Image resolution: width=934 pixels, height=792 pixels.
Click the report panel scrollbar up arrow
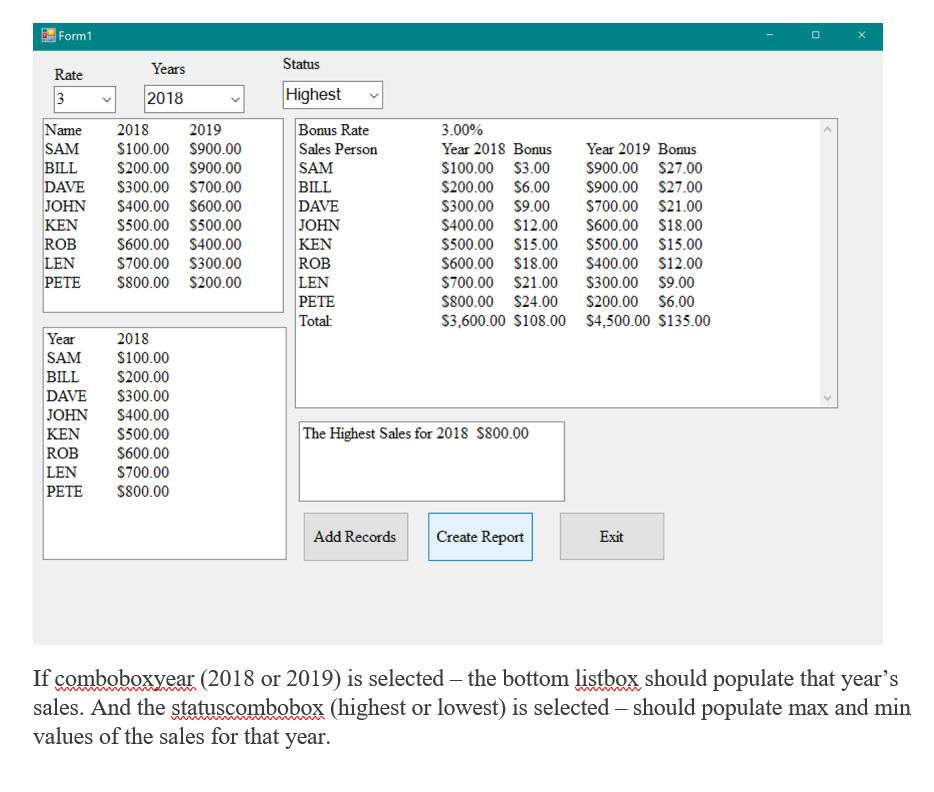click(828, 128)
